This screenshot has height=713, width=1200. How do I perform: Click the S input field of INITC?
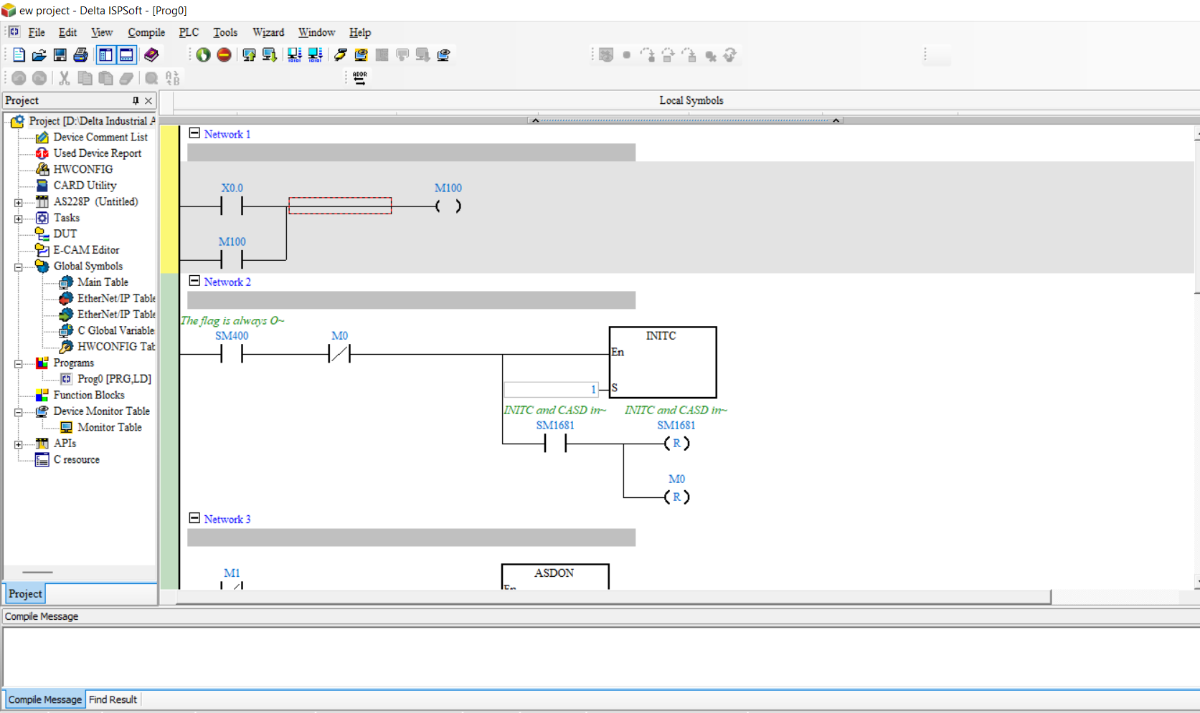tap(551, 389)
